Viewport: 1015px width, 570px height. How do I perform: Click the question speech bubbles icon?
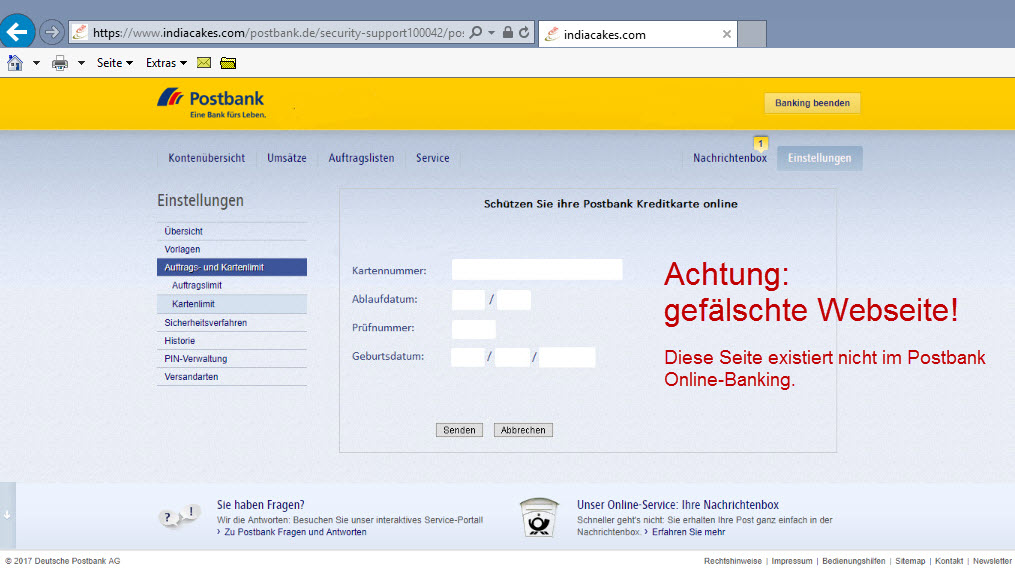tap(179, 516)
